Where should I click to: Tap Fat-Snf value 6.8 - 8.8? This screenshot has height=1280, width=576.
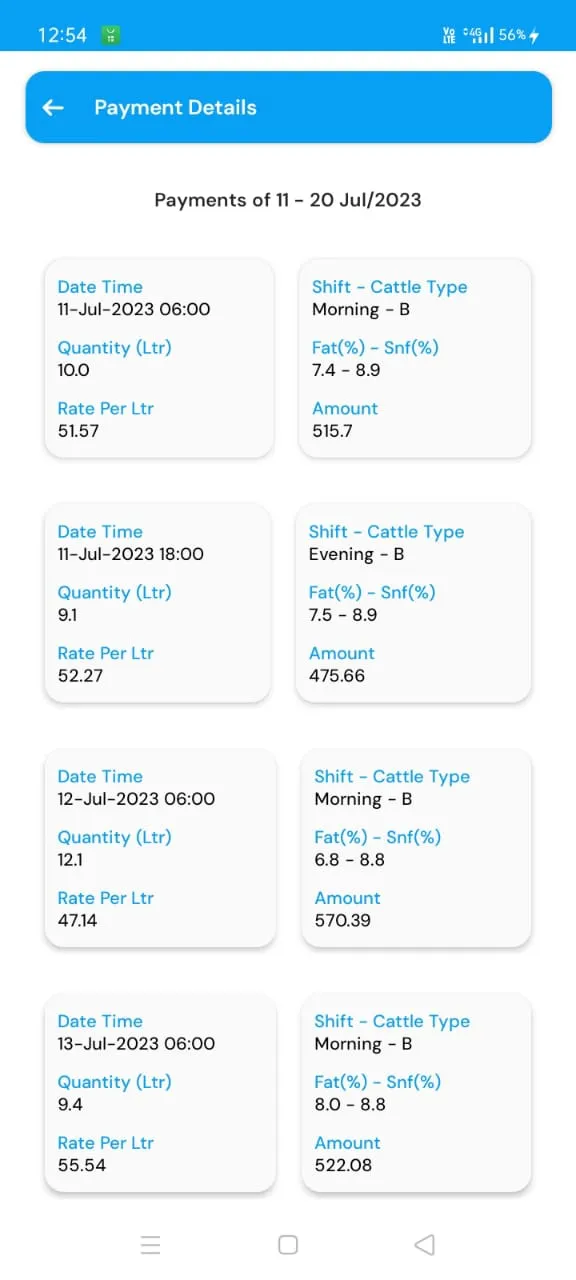[350, 859]
